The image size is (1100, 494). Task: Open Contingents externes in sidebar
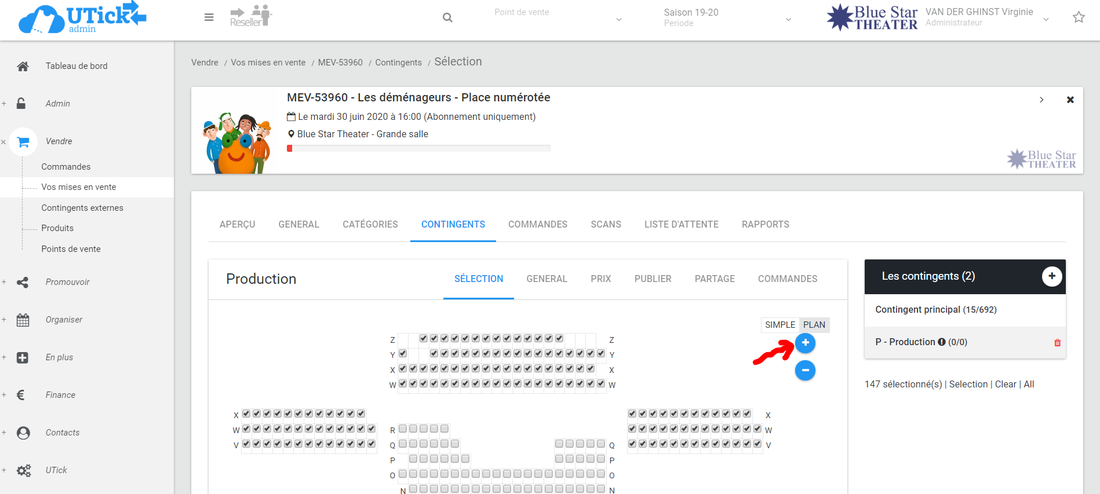[x=82, y=208]
